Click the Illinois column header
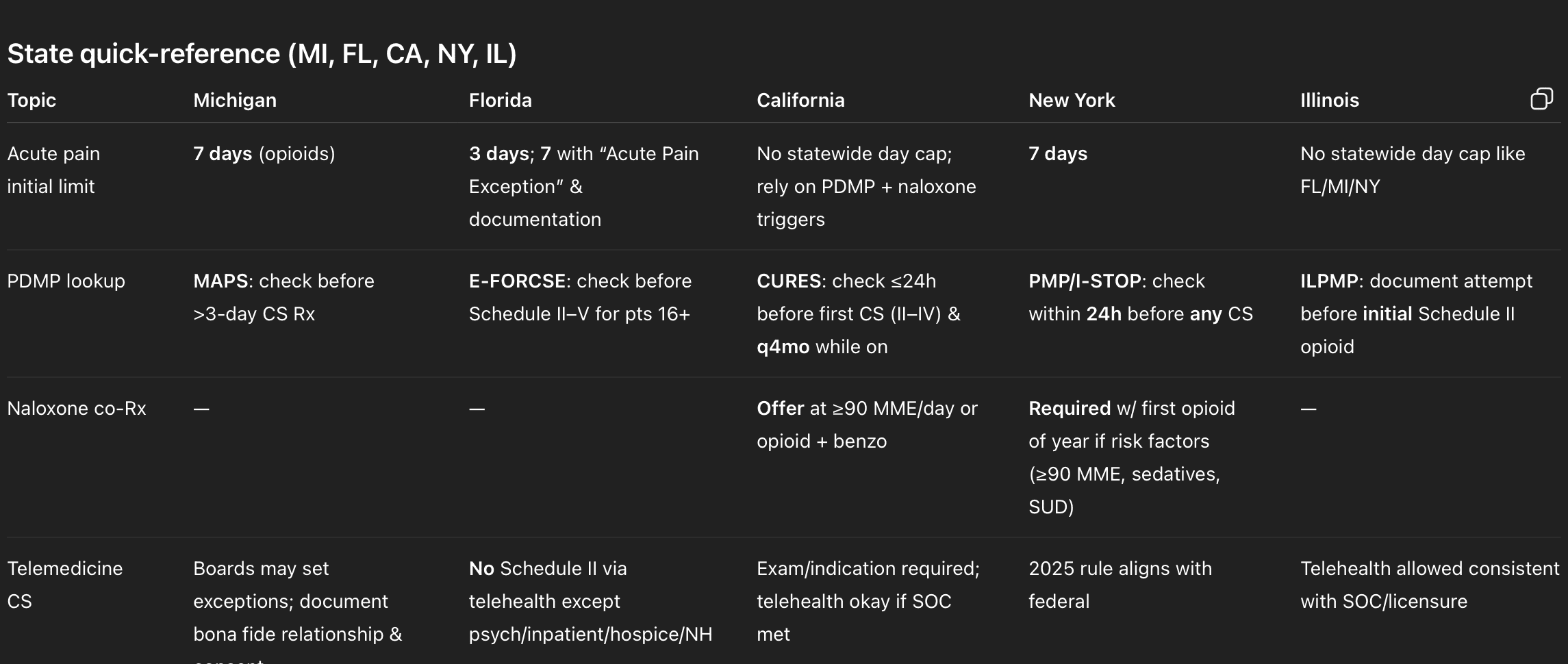The image size is (1568, 664). click(x=1329, y=100)
